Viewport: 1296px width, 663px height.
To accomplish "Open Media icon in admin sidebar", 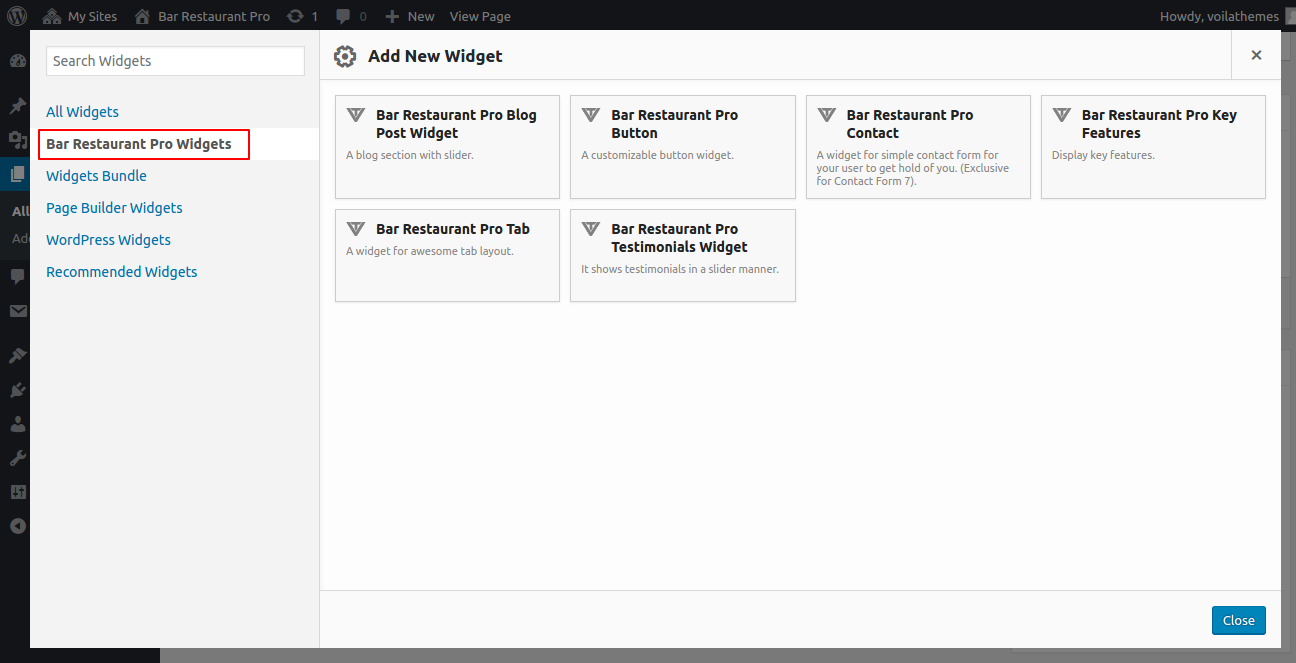I will pyautogui.click(x=17, y=140).
